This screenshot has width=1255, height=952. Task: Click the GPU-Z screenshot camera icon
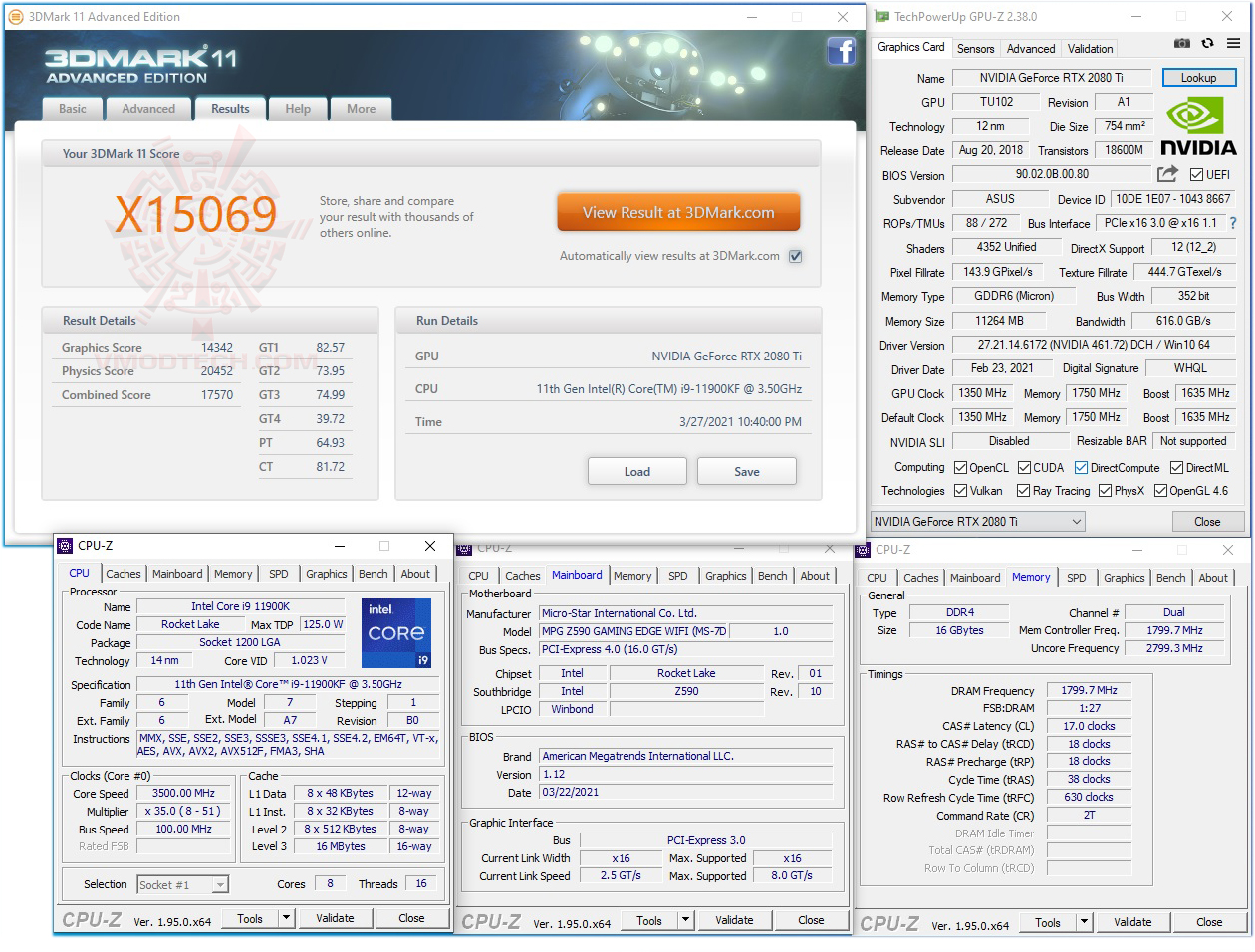coord(1181,43)
